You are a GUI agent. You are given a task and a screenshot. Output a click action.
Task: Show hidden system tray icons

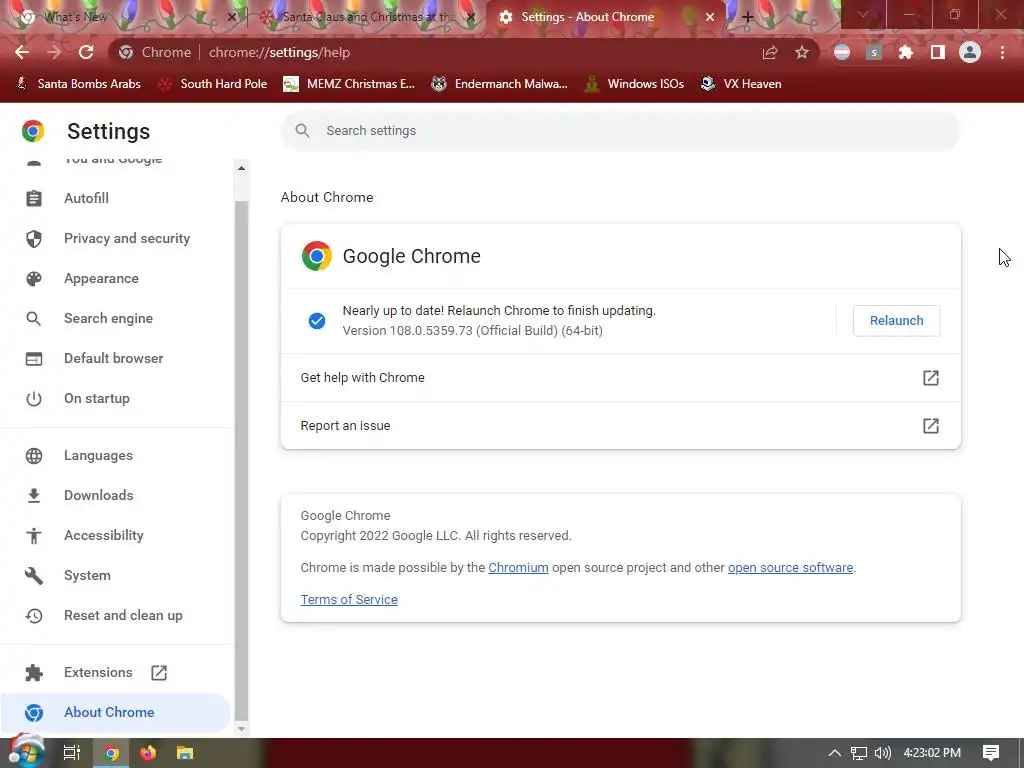835,753
